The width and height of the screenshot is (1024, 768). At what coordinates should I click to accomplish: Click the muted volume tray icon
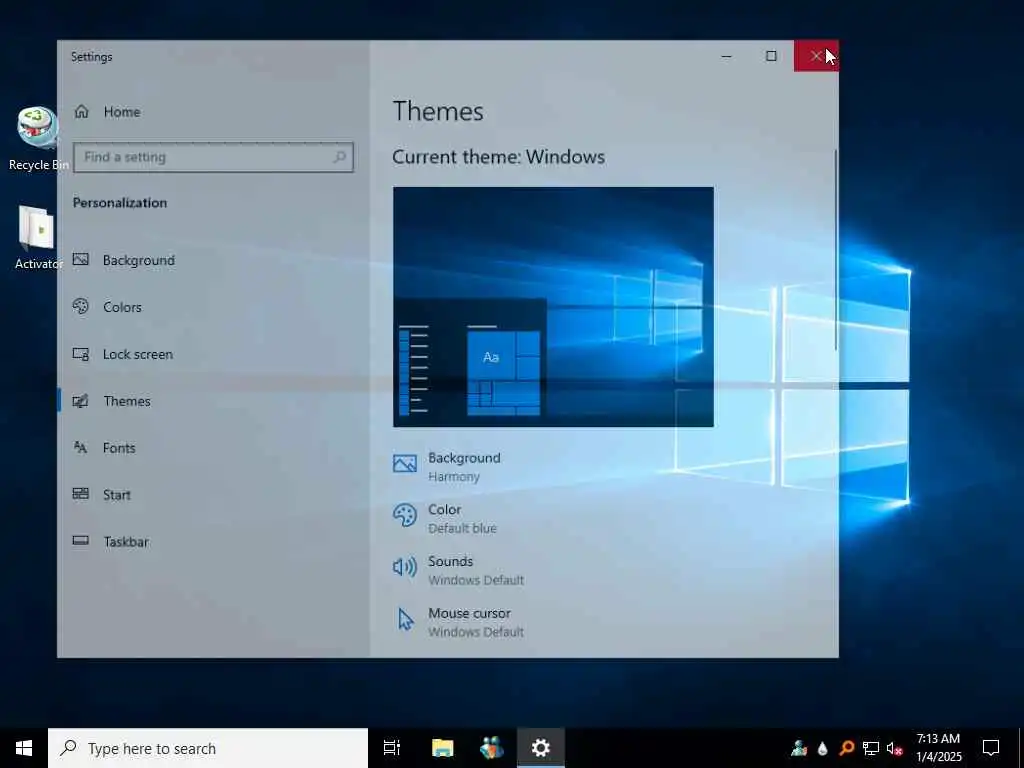coord(894,748)
